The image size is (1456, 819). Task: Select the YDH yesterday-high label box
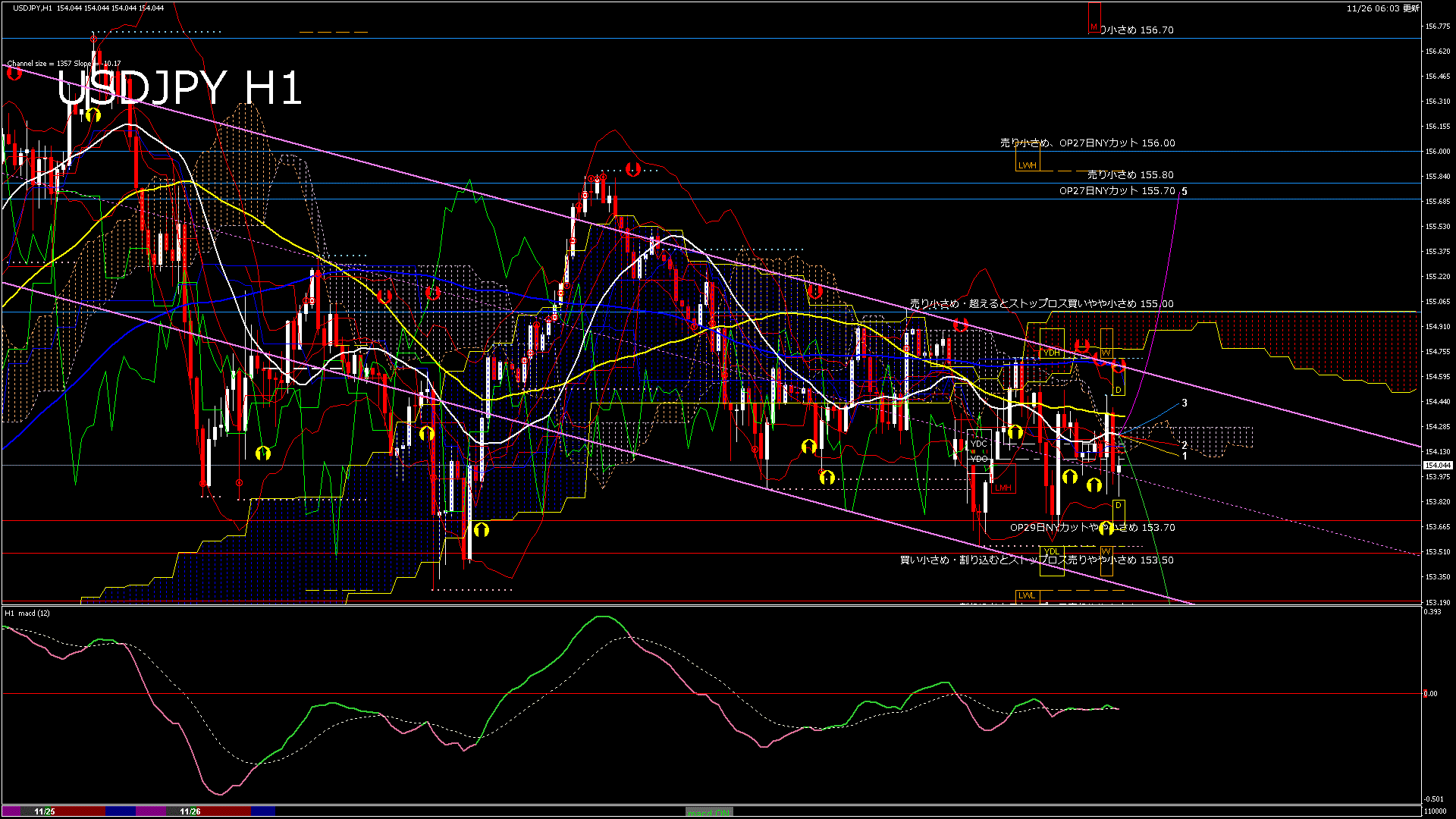coord(1051,353)
